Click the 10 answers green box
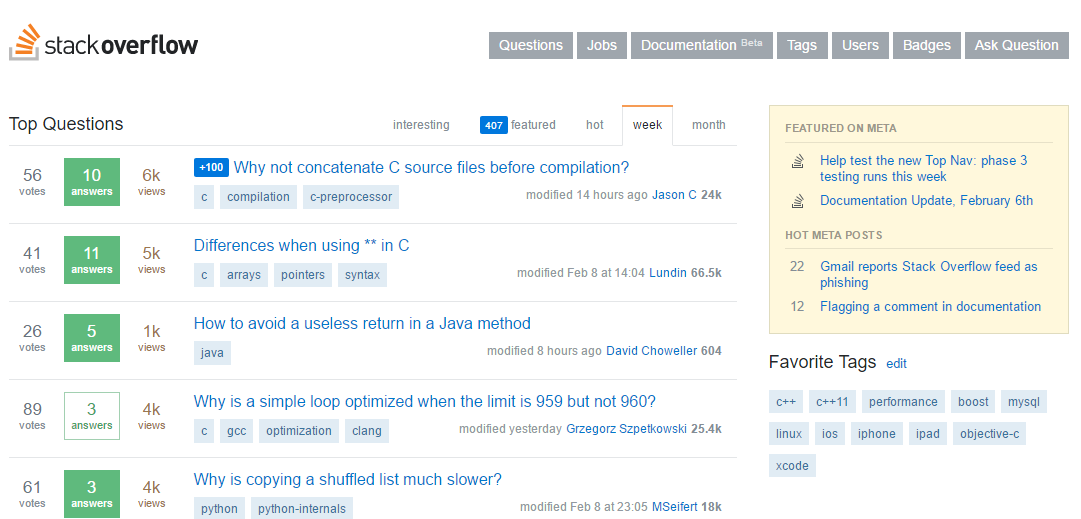 pos(92,181)
